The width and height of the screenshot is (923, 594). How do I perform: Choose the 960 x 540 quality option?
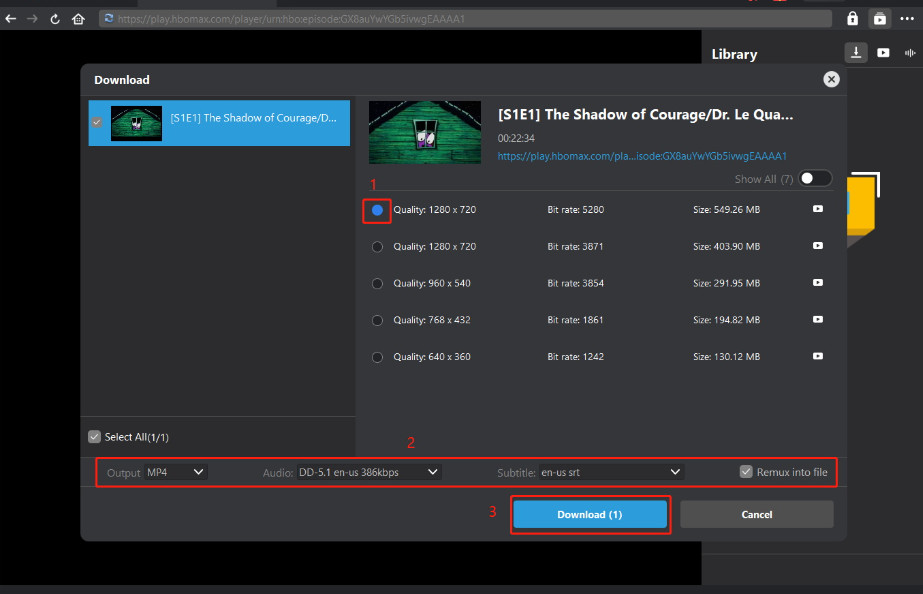coord(377,284)
